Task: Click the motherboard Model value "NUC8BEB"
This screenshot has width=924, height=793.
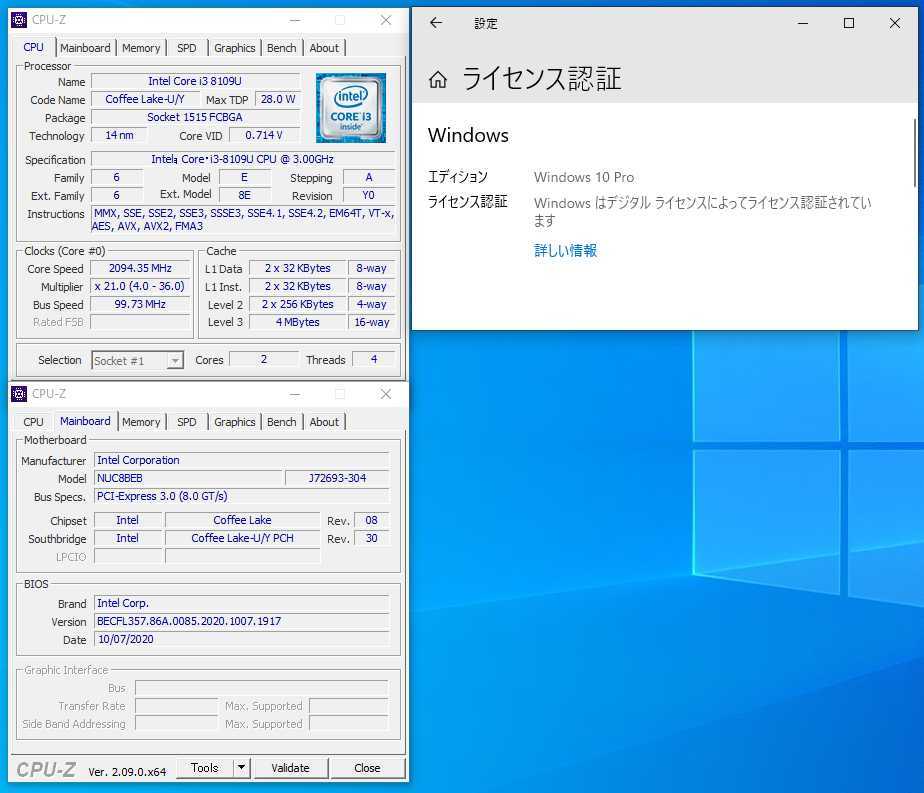Action: coord(189,478)
